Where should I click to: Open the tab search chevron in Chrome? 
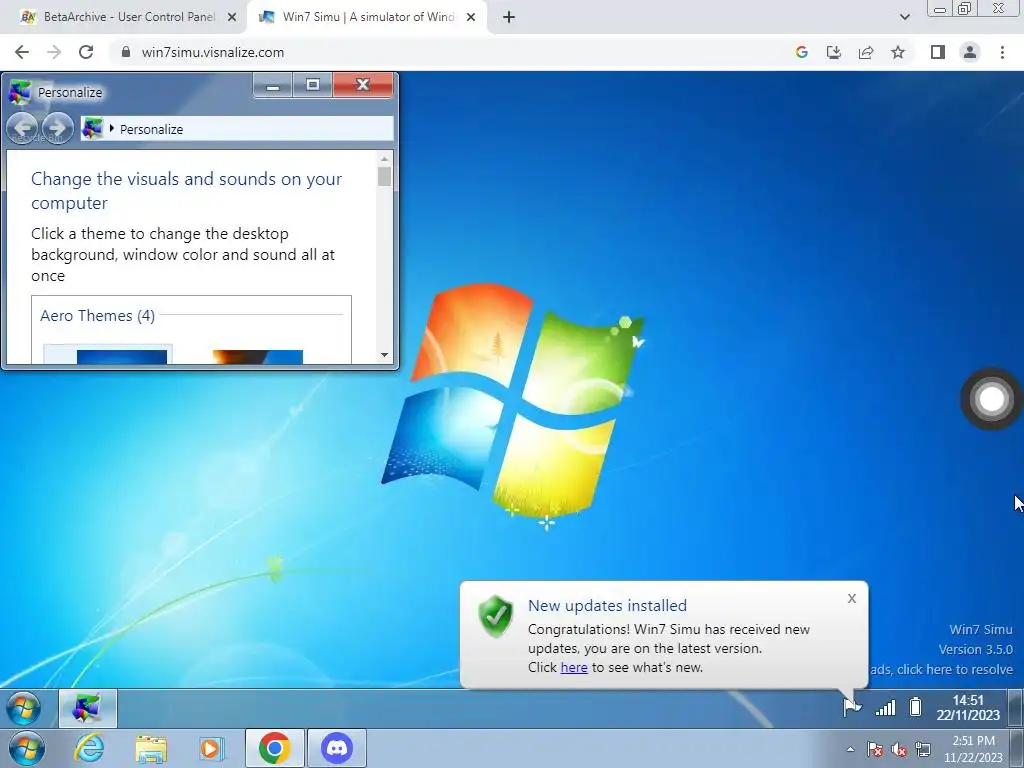pos(904,17)
